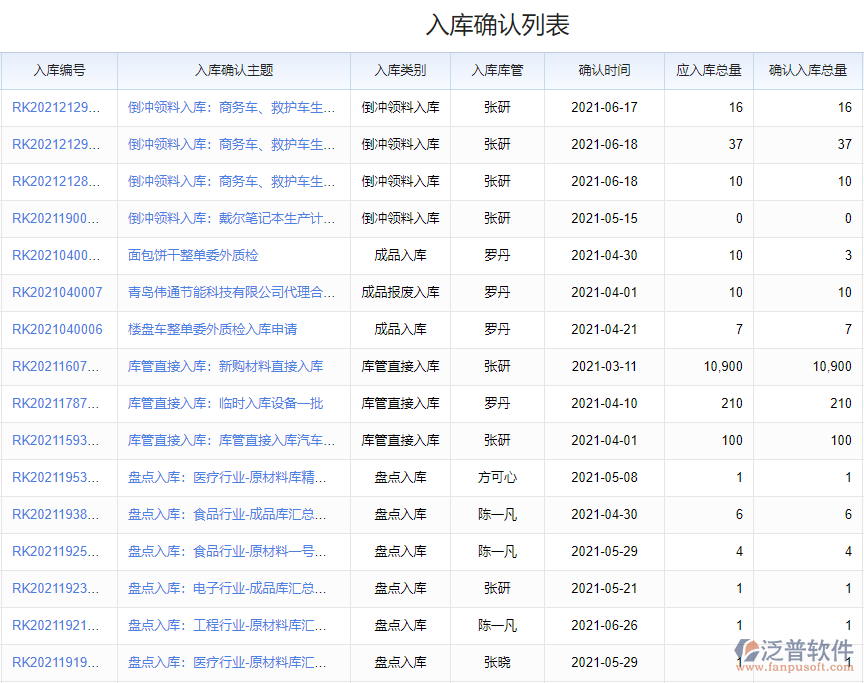The width and height of the screenshot is (864, 683).
Task: Click the 应入库总量 column header
Action: click(709, 71)
